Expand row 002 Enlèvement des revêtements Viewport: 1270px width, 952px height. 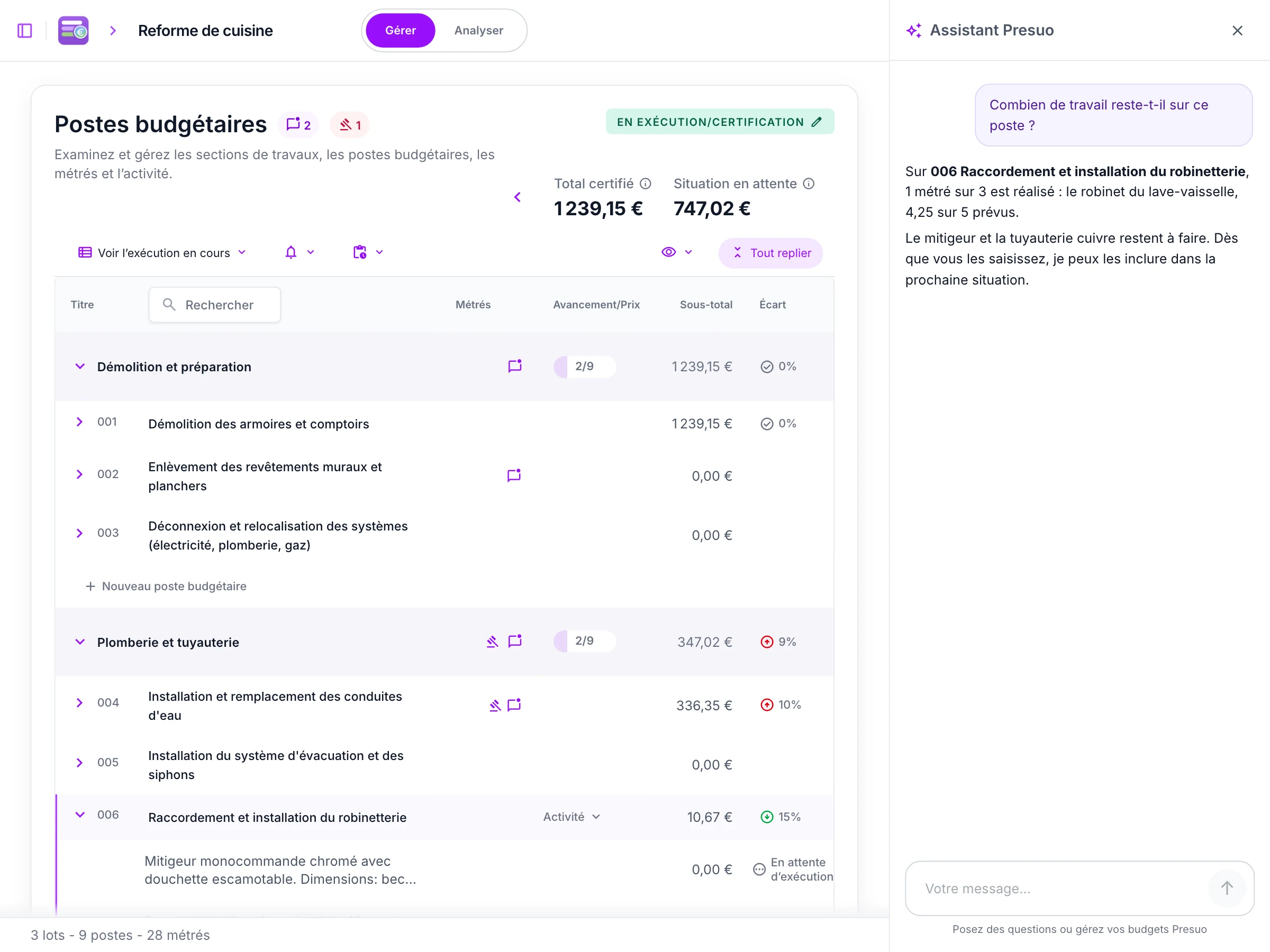(80, 474)
